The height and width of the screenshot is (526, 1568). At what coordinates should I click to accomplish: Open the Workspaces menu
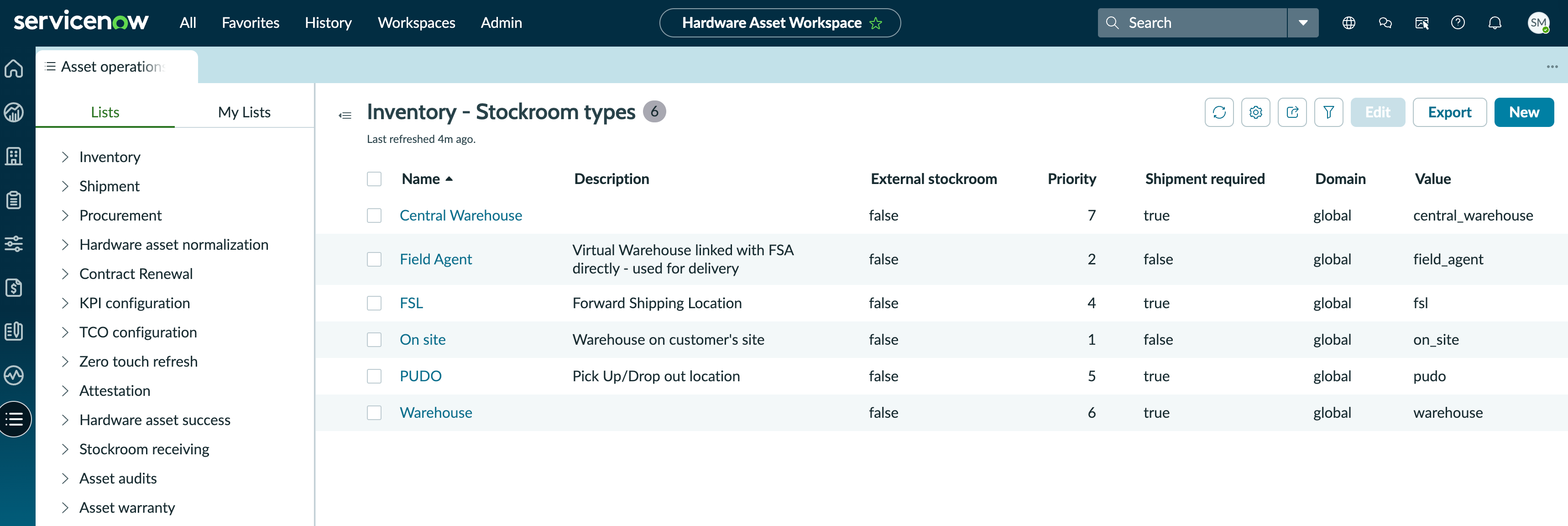pos(416,23)
